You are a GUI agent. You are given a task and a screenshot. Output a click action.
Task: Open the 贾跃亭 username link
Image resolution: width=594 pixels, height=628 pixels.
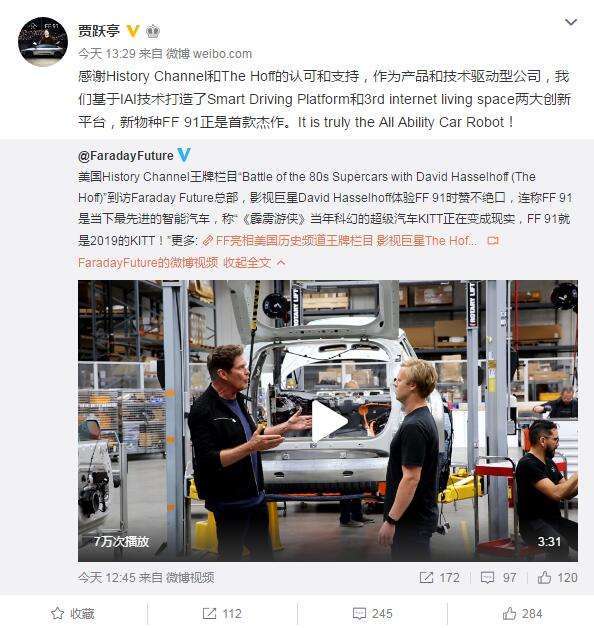(99, 31)
